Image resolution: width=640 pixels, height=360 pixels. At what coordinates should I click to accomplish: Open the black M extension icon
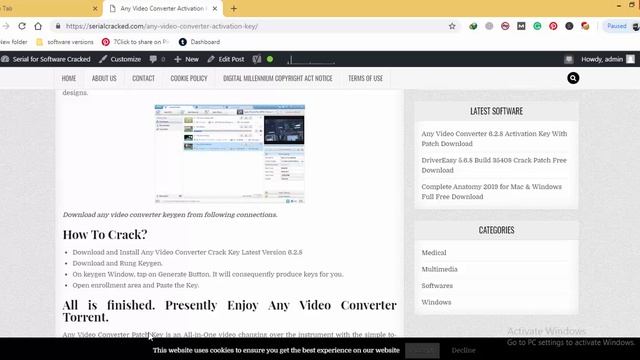tap(521, 26)
